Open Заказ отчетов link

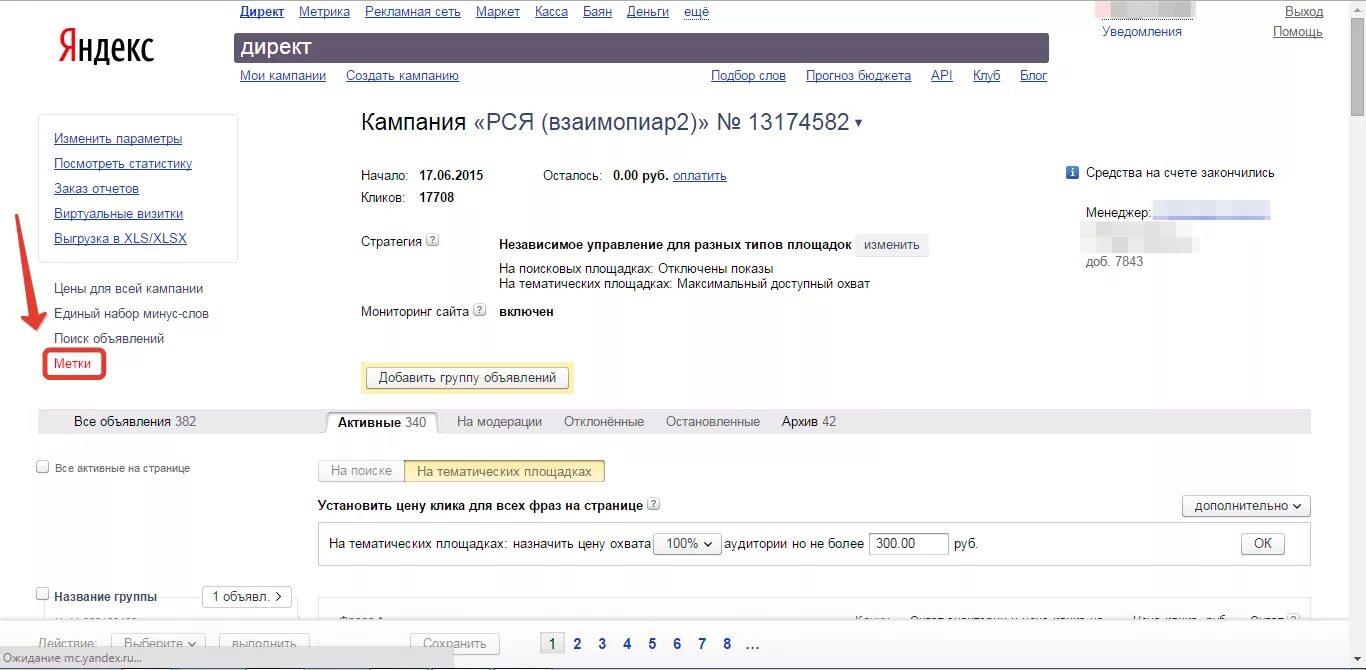pyautogui.click(x=96, y=189)
